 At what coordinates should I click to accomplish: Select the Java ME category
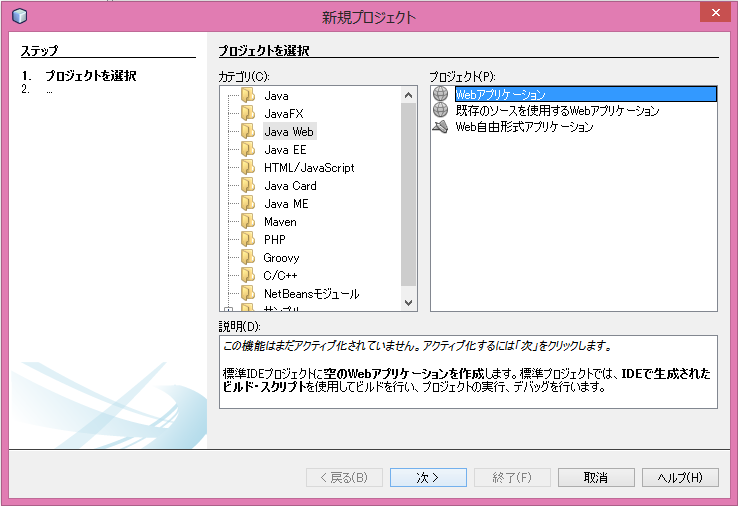286,203
